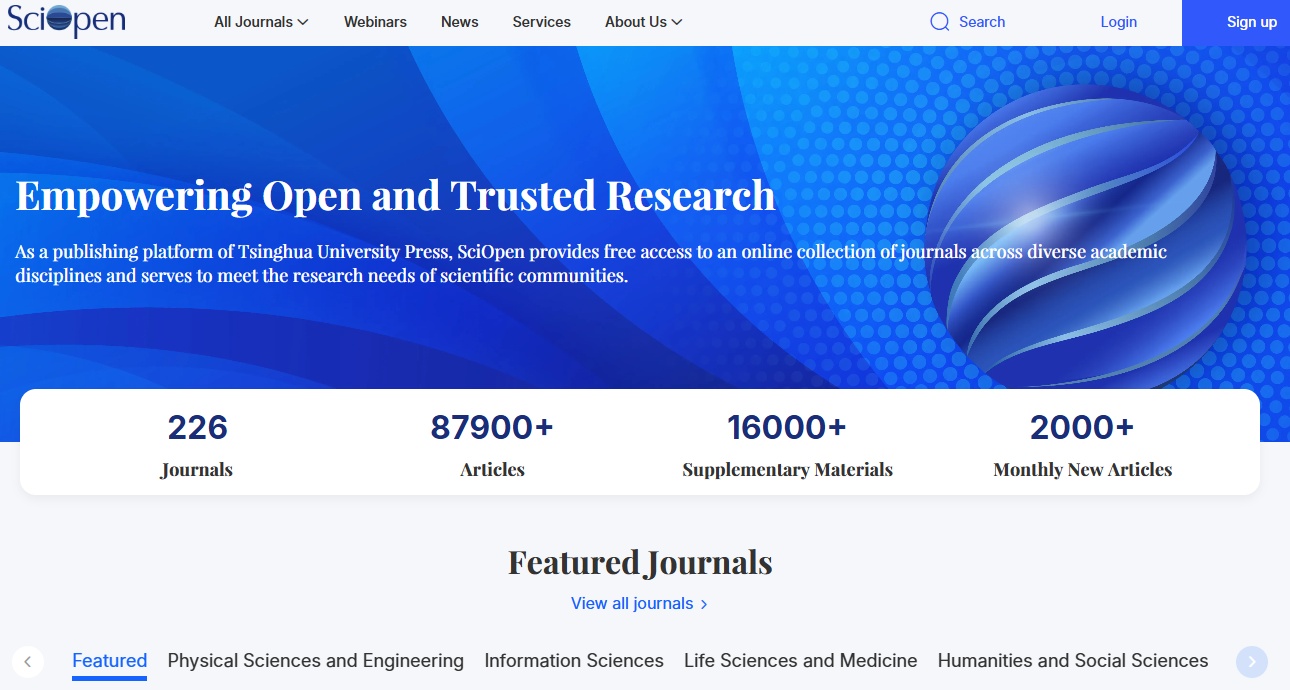Click the 226 Journals statistic
The width and height of the screenshot is (1290, 690).
point(197,444)
